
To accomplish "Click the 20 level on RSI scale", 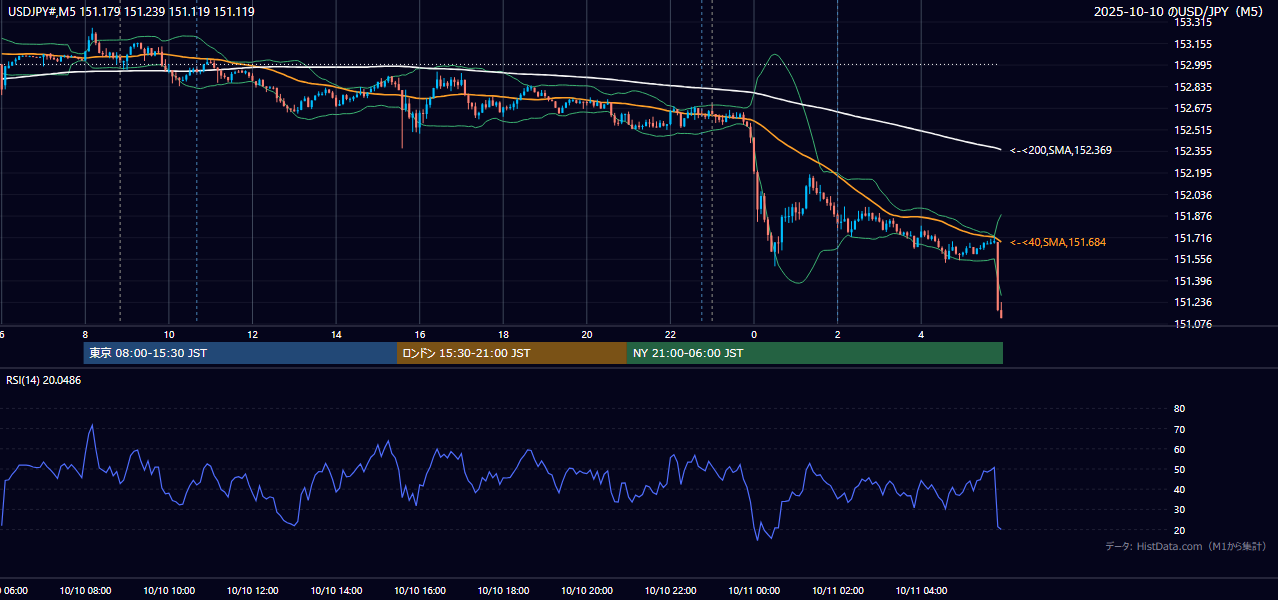I will point(1180,530).
